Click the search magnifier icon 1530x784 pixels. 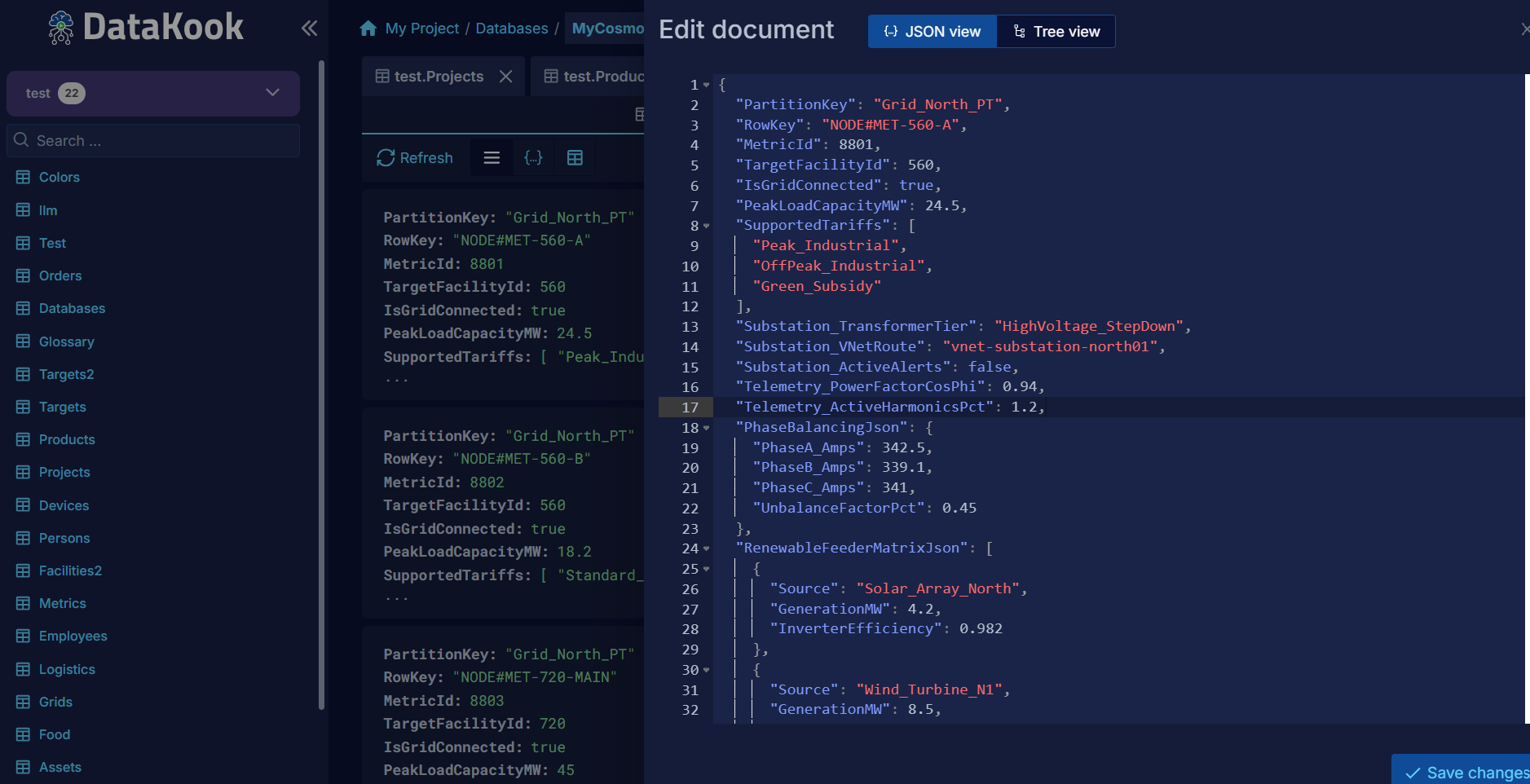[x=22, y=140]
